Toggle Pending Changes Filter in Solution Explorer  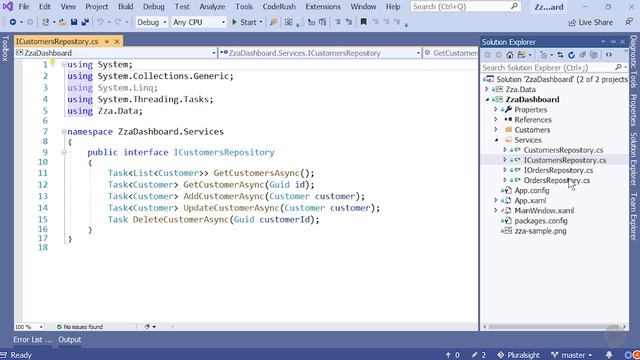coord(544,55)
